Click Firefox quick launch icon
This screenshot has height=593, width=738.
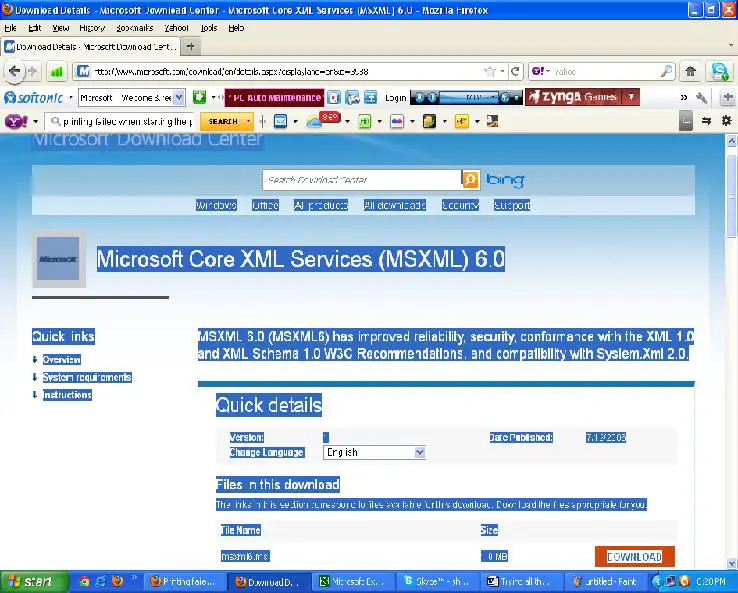118,582
